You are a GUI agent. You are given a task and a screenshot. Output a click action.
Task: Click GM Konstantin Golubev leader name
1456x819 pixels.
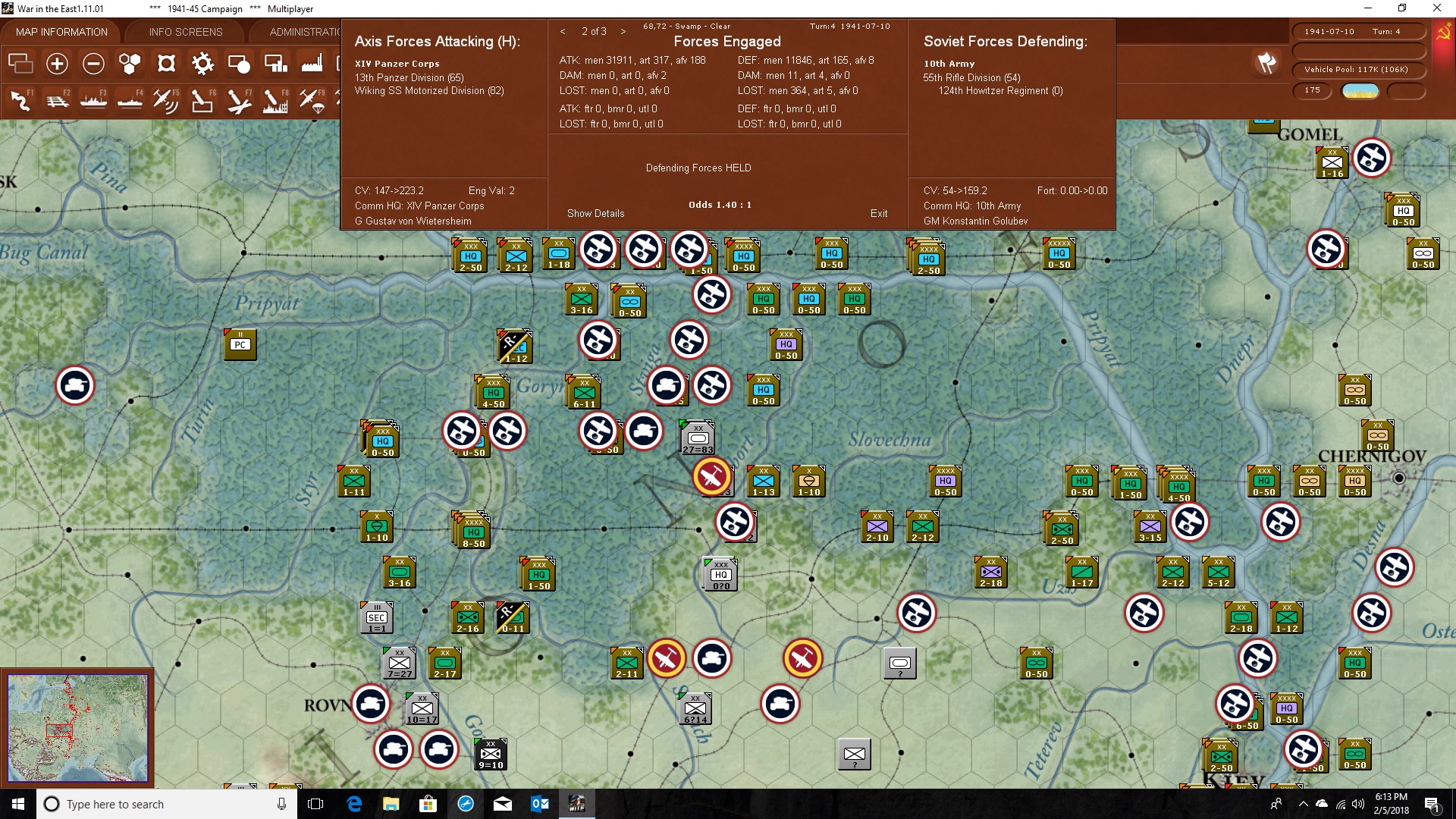976,221
